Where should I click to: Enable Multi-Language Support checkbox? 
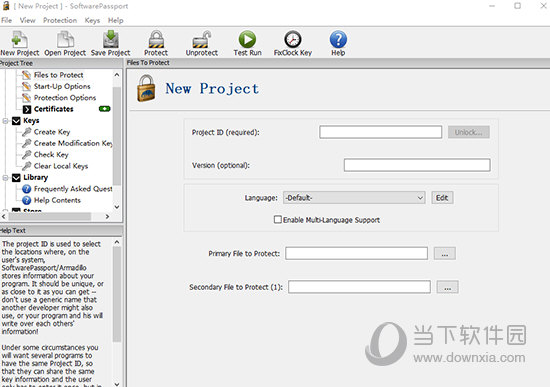[x=277, y=220]
